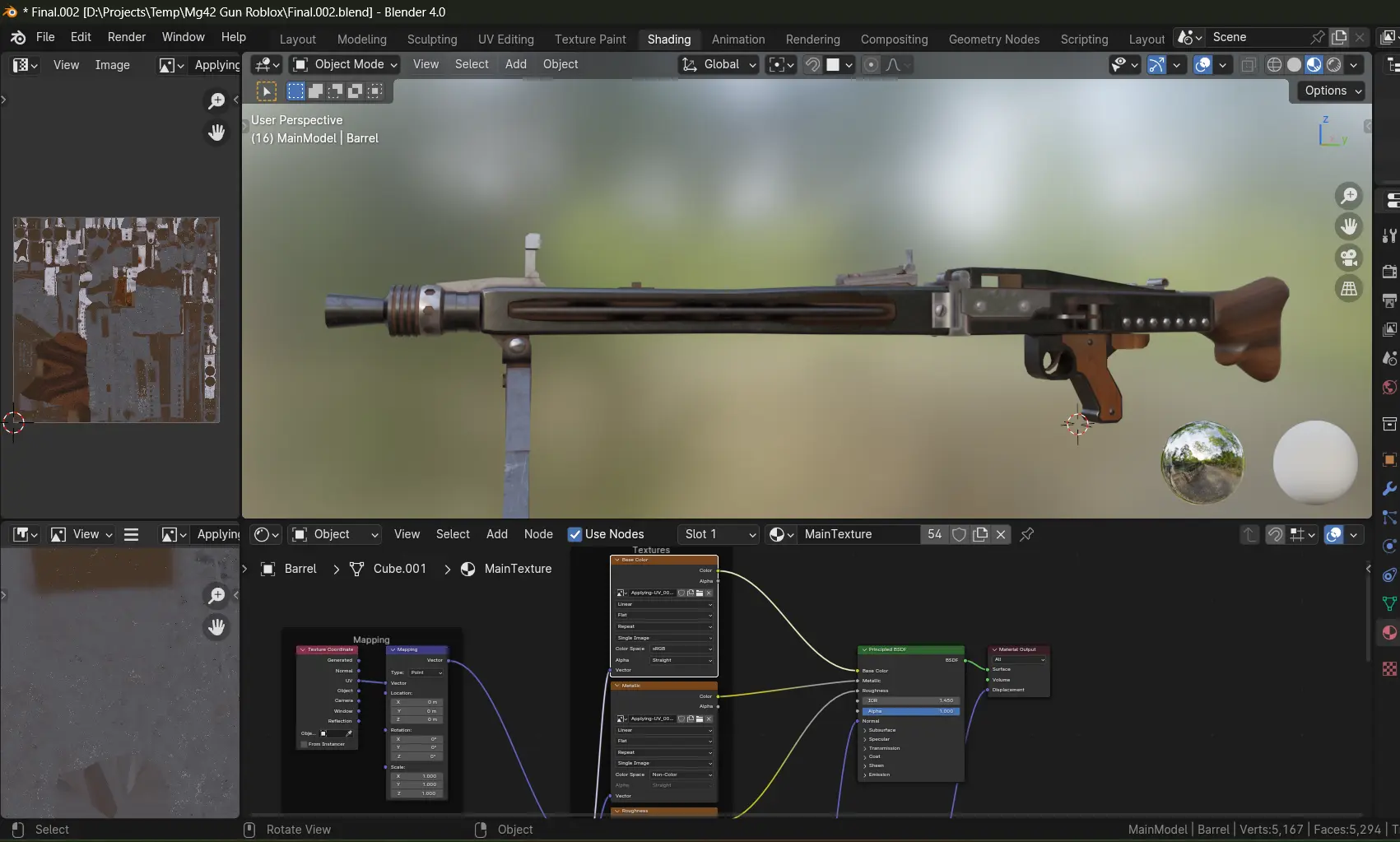Toggle the Use Nodes checkbox

pos(575,534)
